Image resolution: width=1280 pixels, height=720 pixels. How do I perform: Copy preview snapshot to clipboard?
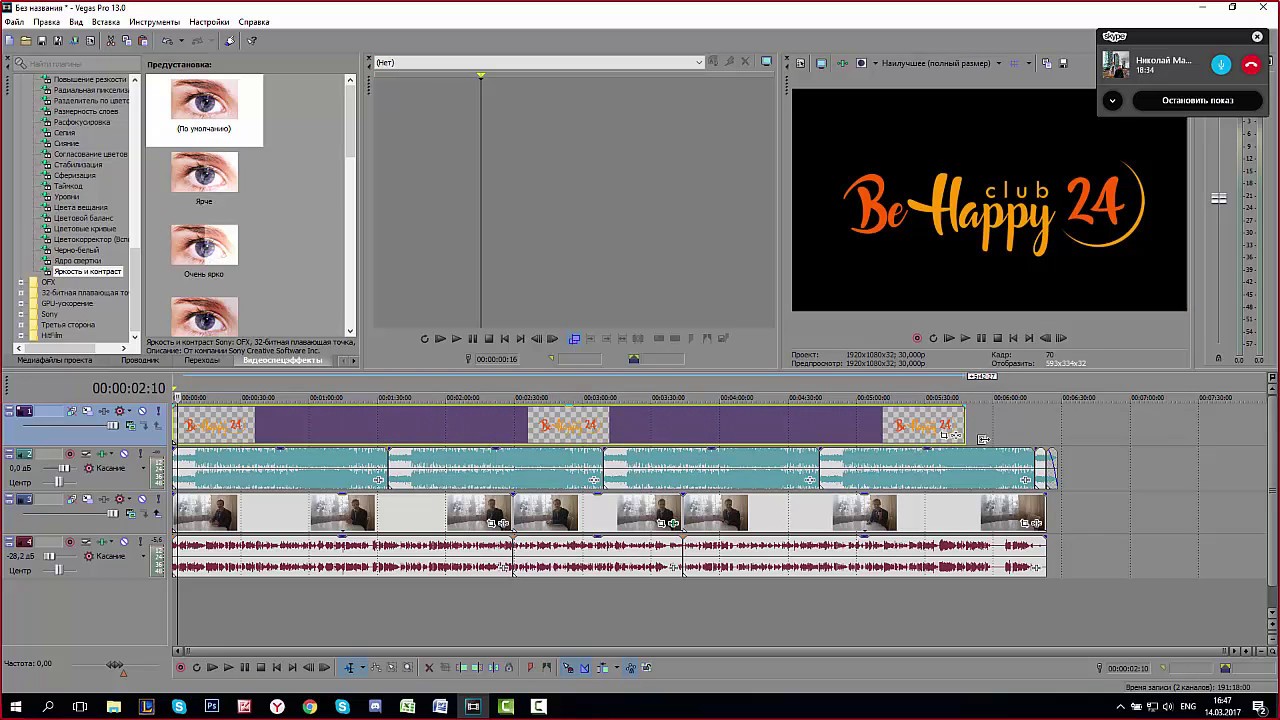[x=1046, y=63]
